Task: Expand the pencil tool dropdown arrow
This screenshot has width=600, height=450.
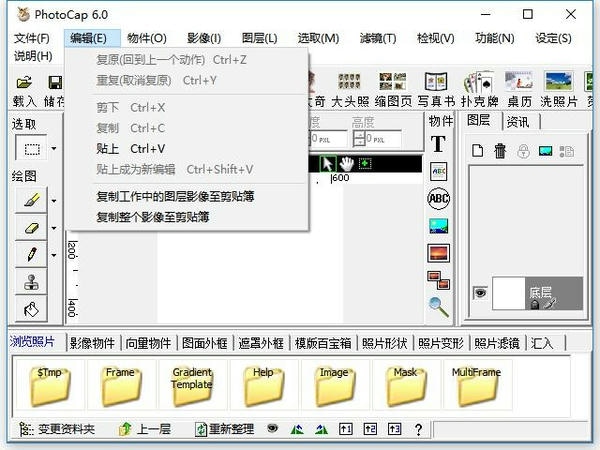Action: 54,255
